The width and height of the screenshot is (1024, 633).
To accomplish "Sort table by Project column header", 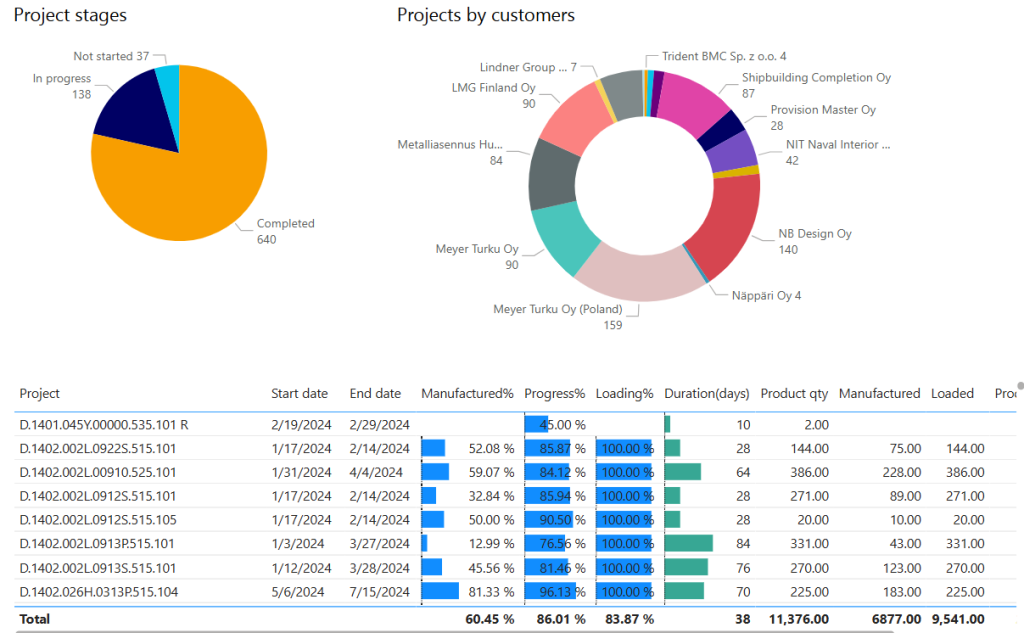I will (x=39, y=393).
